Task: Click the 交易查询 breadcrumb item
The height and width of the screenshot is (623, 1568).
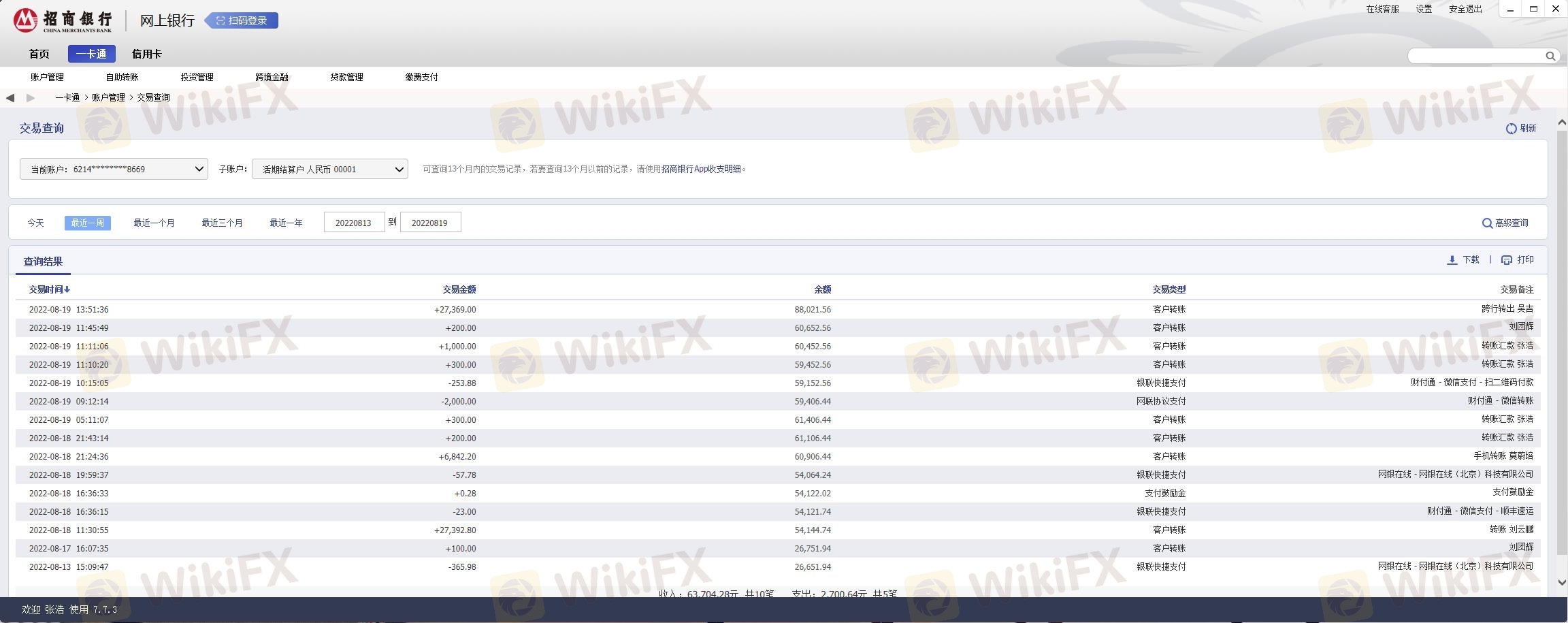Action: pos(153,97)
